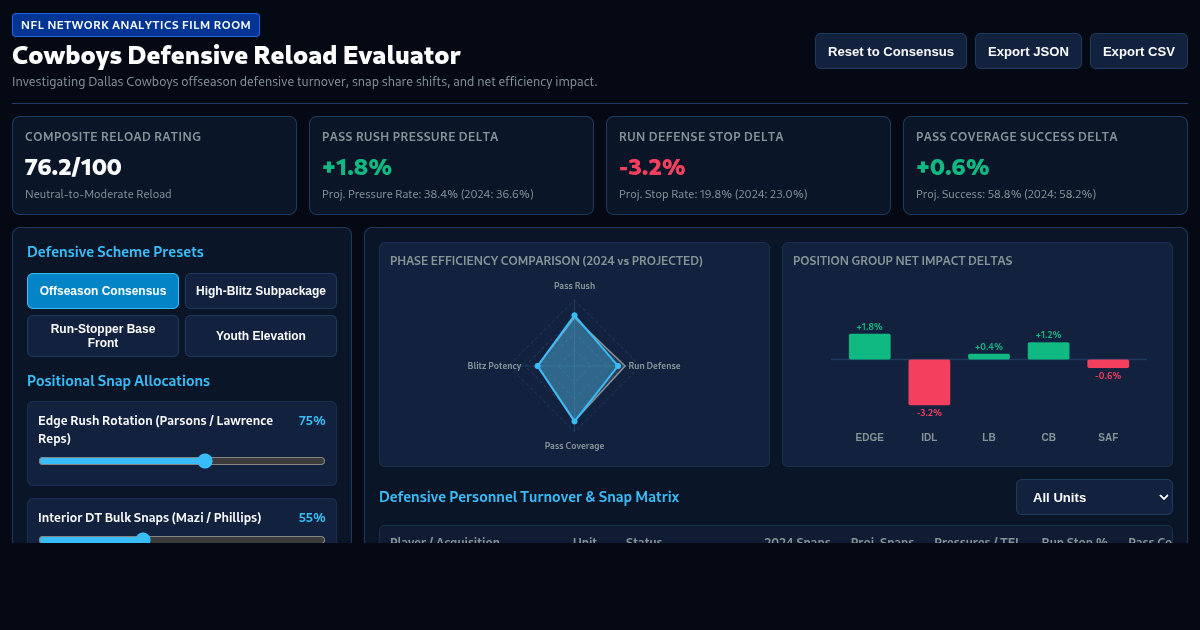The width and height of the screenshot is (1200, 630).
Task: Click Positional Snap Allocations heading
Action: (x=118, y=381)
